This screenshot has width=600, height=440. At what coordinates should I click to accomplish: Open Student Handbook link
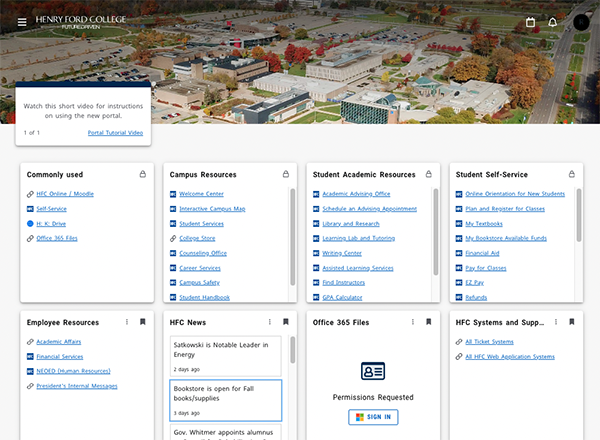[x=205, y=298]
